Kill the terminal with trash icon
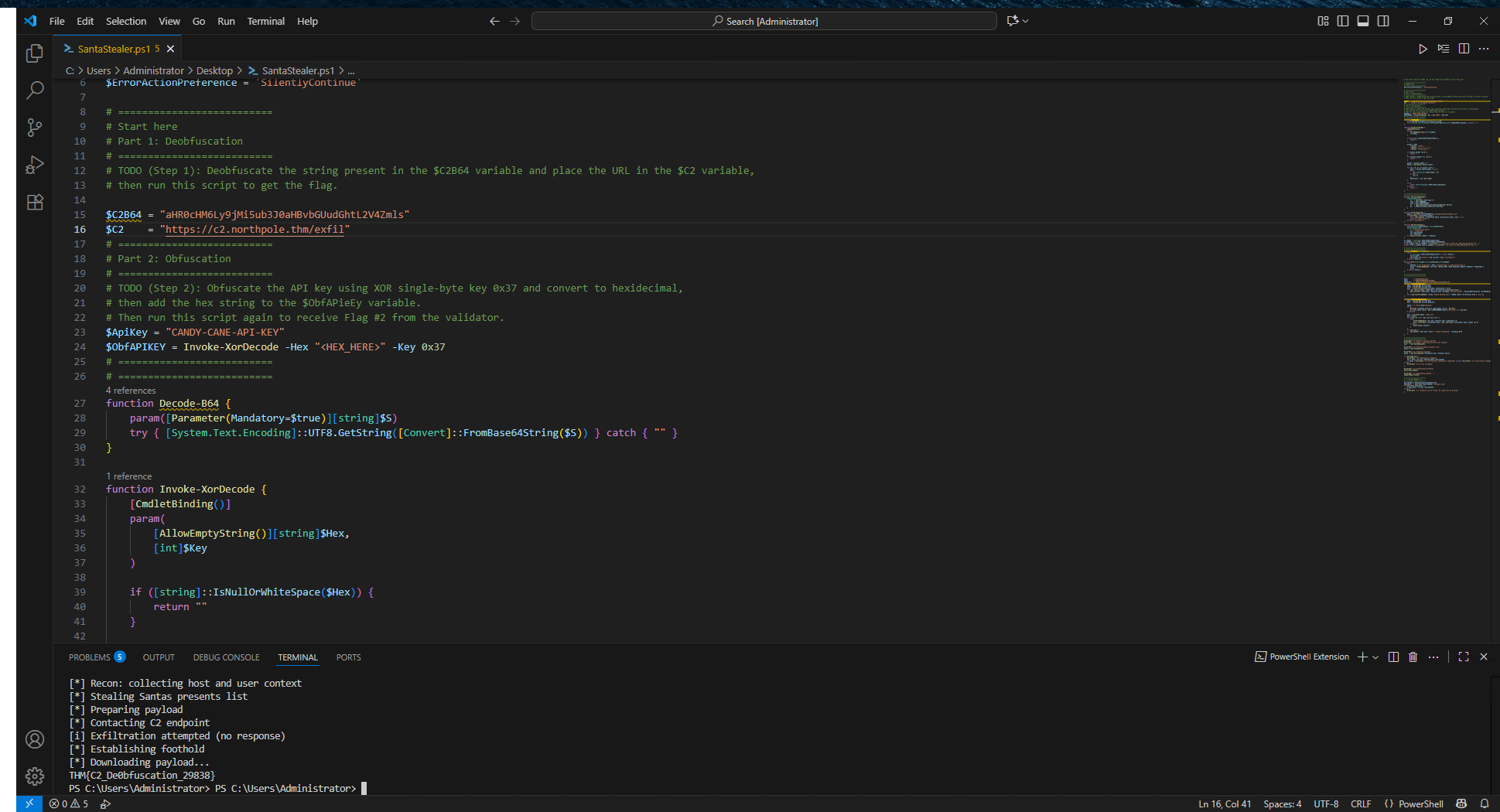 click(1413, 657)
